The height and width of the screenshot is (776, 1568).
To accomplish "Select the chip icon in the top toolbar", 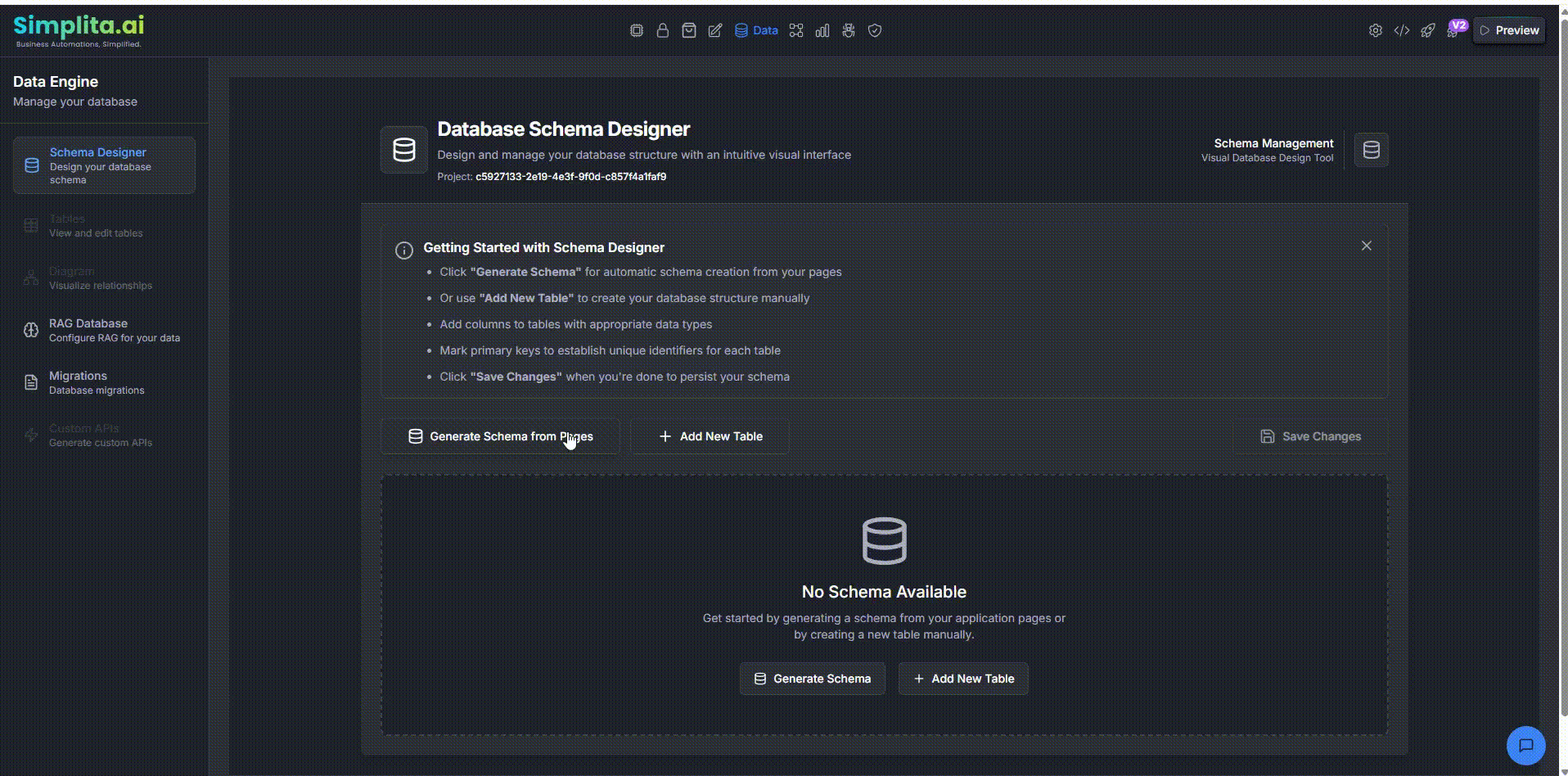I will (637, 30).
